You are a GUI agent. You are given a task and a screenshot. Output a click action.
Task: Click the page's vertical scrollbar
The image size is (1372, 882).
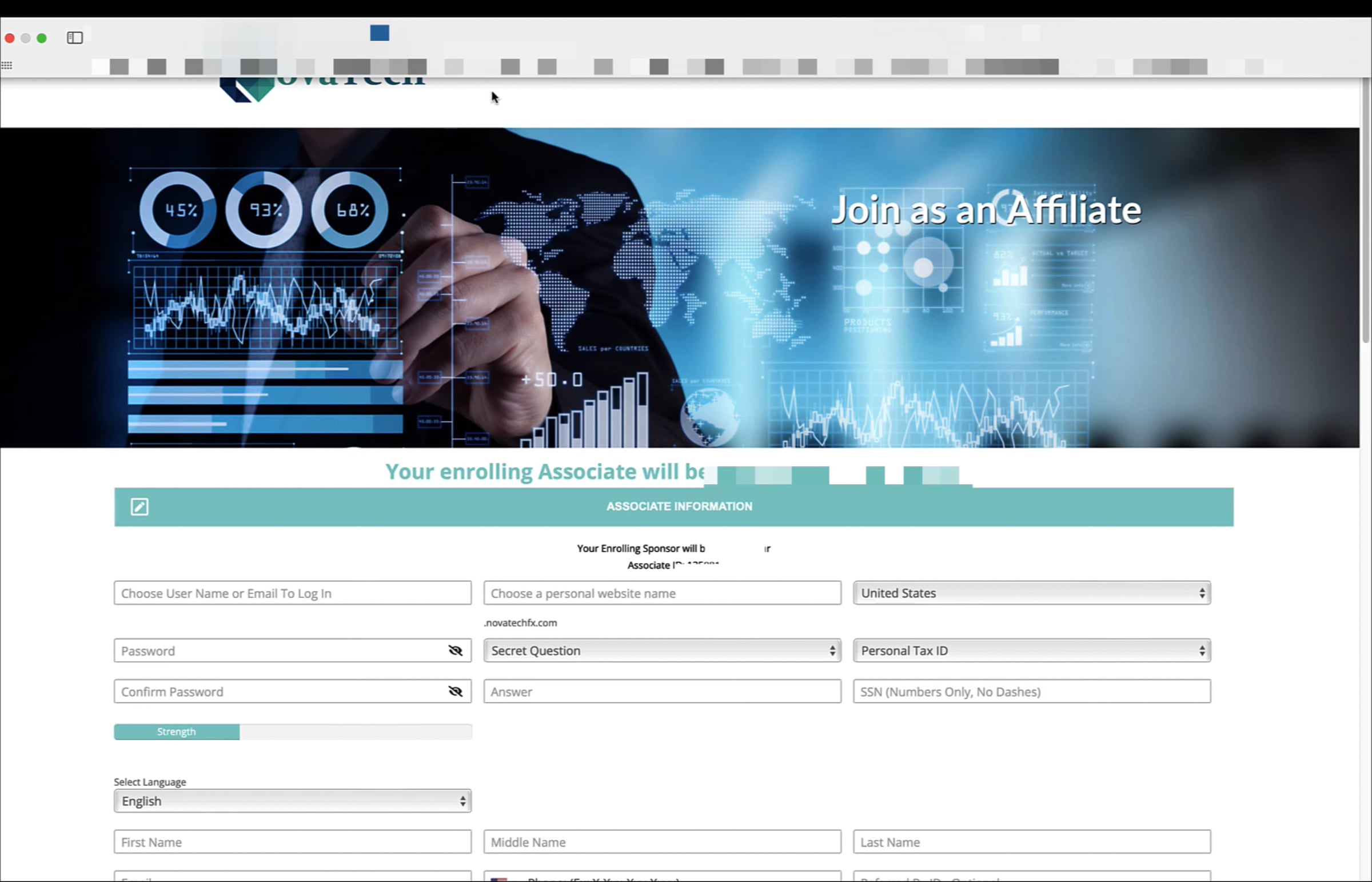click(1366, 211)
